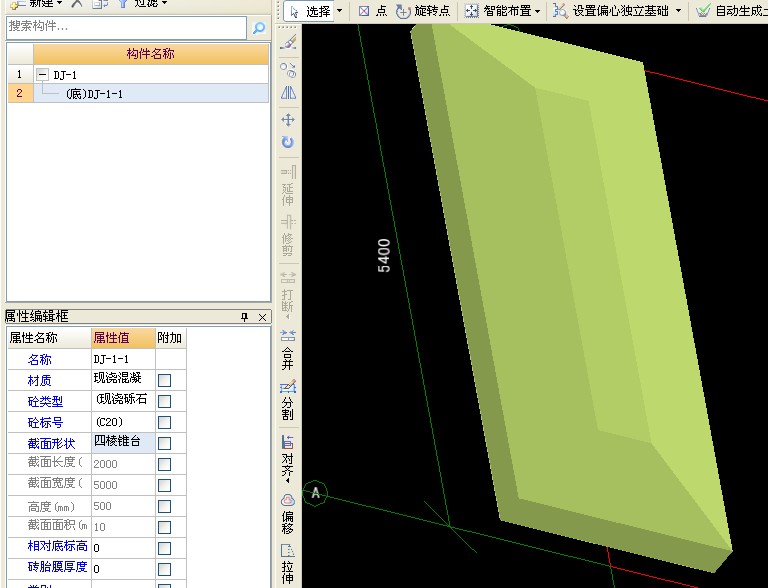
Task: Expand the 对齐 tool flyout arrow
Action: click(288, 481)
